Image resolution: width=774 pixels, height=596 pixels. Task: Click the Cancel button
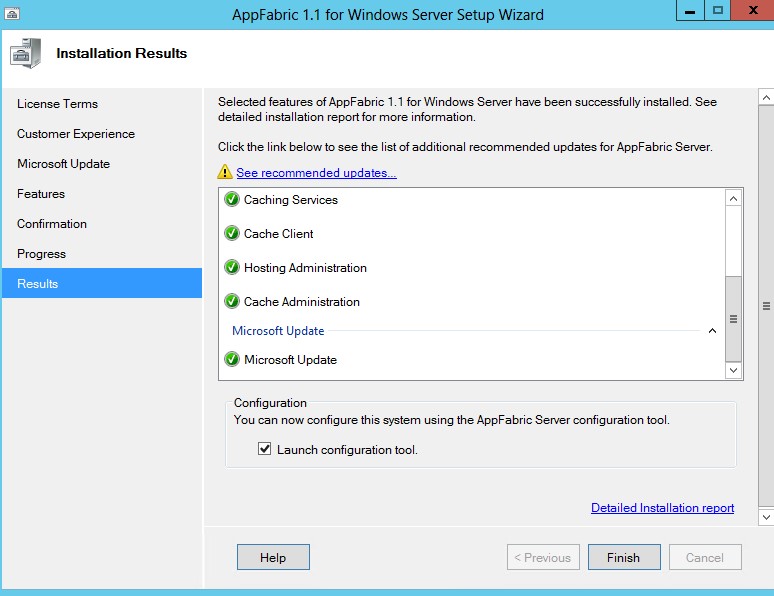click(x=705, y=557)
